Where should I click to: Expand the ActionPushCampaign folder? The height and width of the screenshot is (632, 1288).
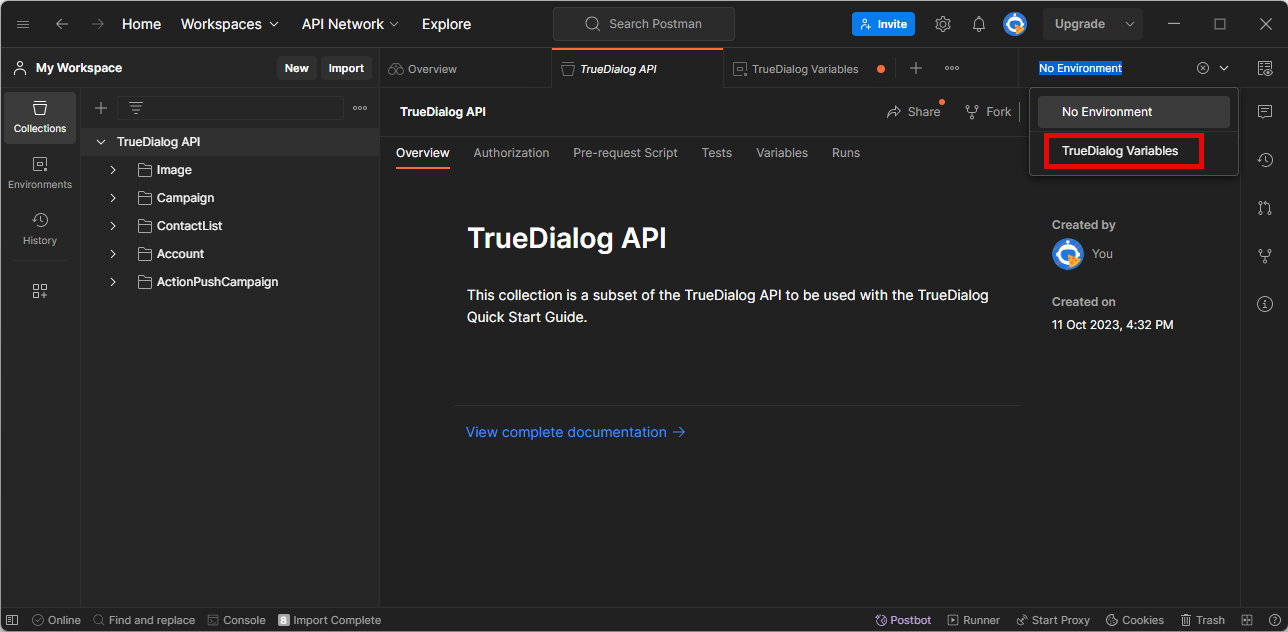(113, 282)
